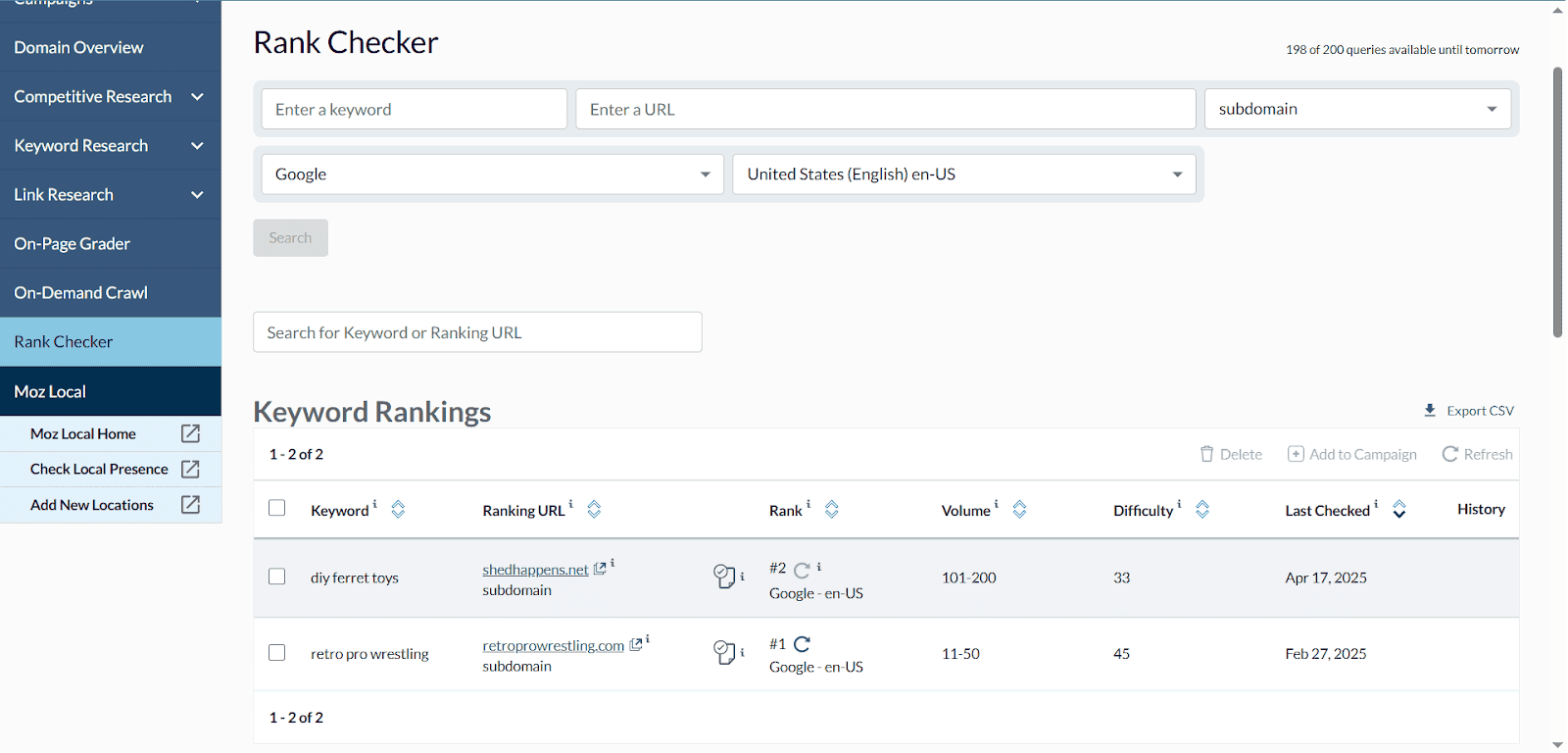Select Rank Checker in sidebar

tap(111, 341)
